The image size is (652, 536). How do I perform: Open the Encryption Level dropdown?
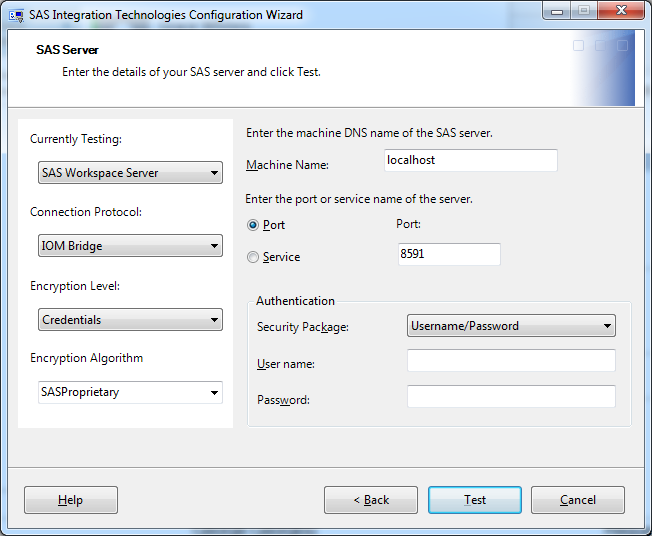pyautogui.click(x=130, y=320)
